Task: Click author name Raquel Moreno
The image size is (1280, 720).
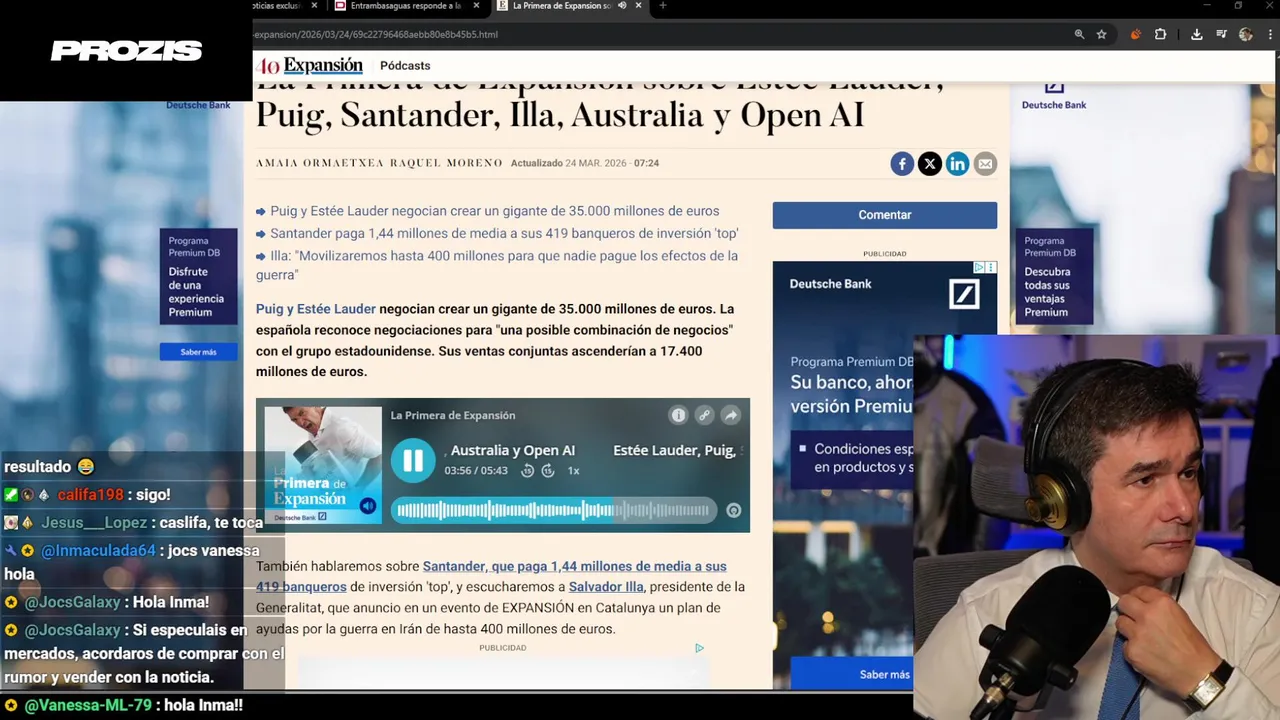Action: (446, 163)
